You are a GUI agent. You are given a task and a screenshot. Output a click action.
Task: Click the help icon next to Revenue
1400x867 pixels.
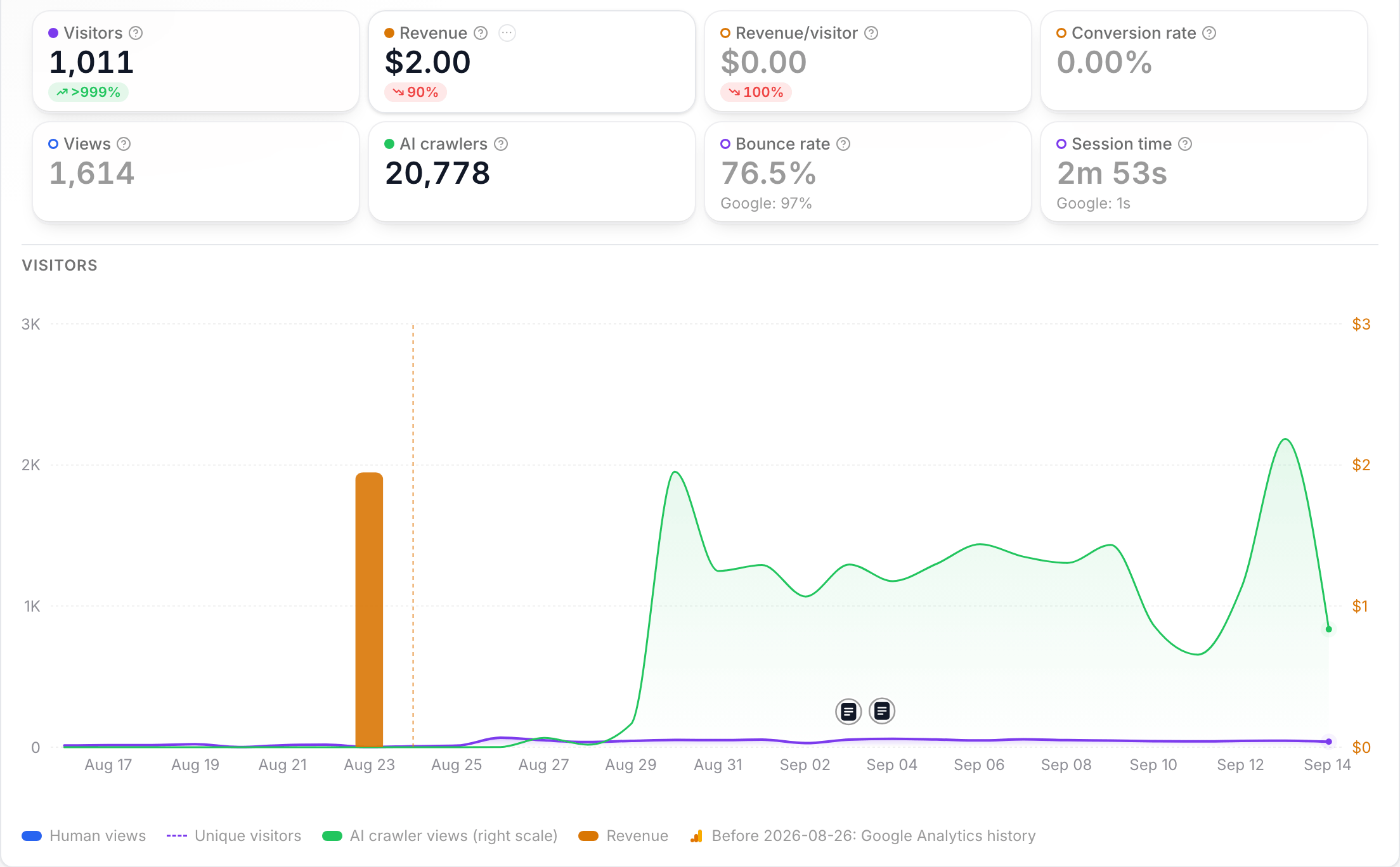pos(481,33)
